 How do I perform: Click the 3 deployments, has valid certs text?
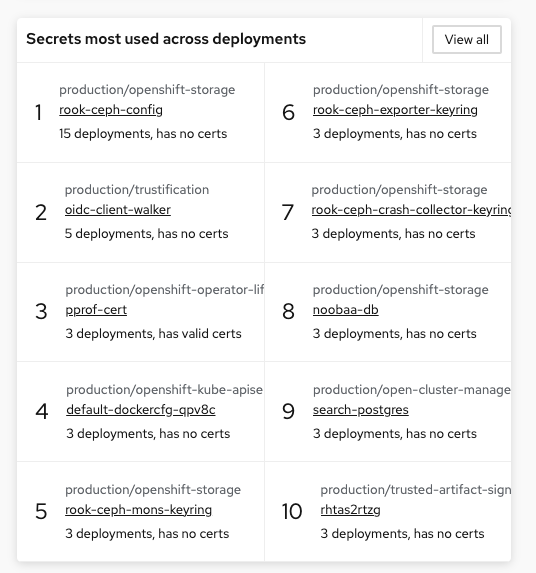coord(153,334)
